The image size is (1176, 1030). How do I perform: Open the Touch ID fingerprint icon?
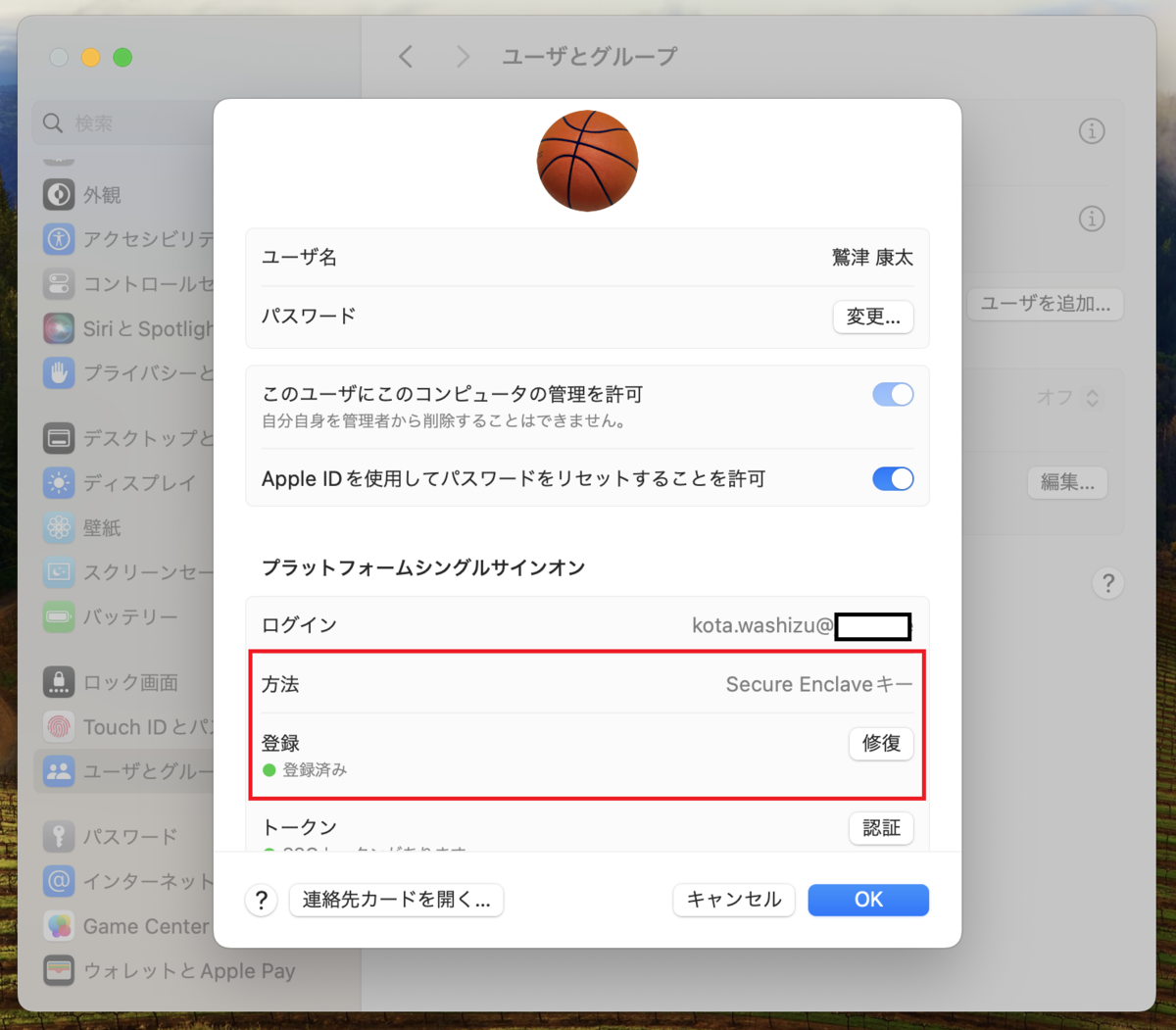(x=59, y=727)
